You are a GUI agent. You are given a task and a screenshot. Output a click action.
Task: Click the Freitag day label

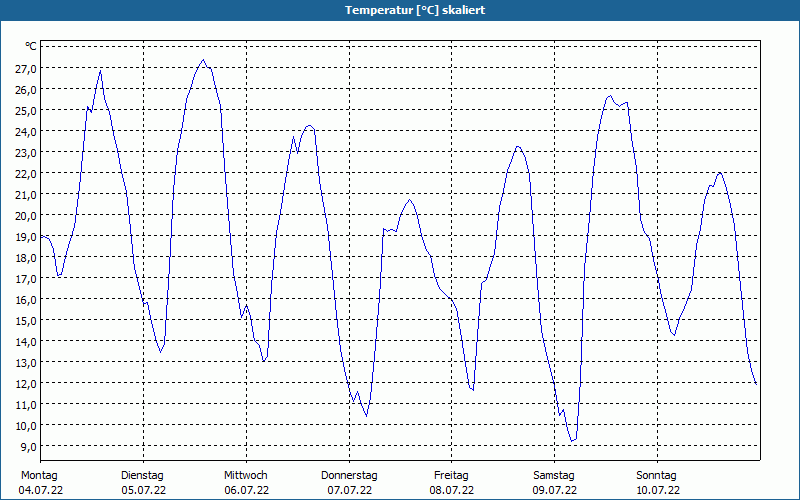tap(452, 476)
